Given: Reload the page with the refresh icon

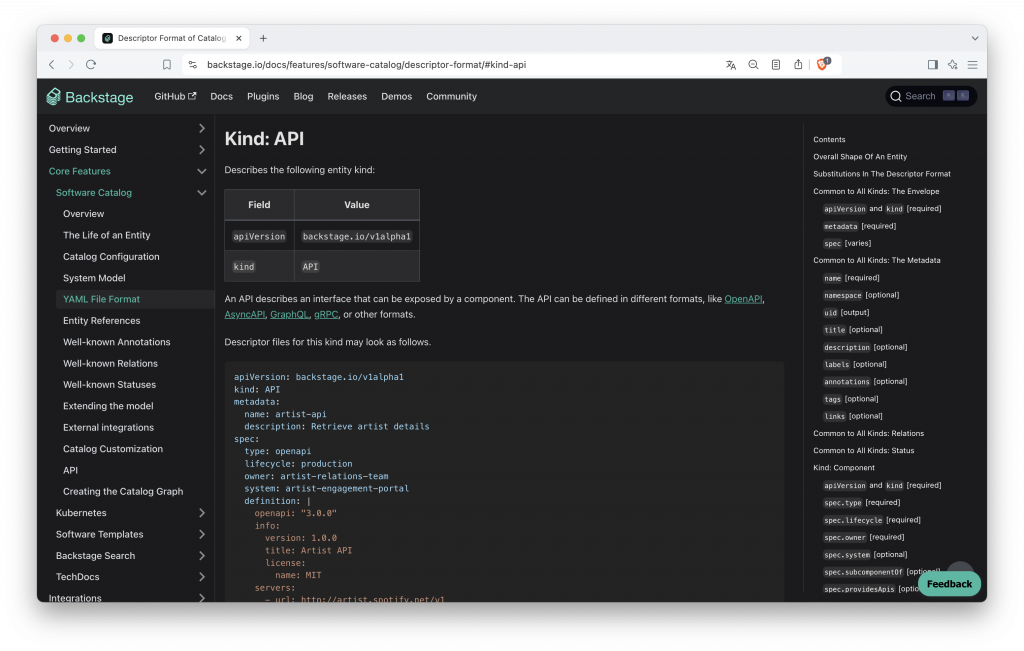Looking at the screenshot, I should coord(91,65).
